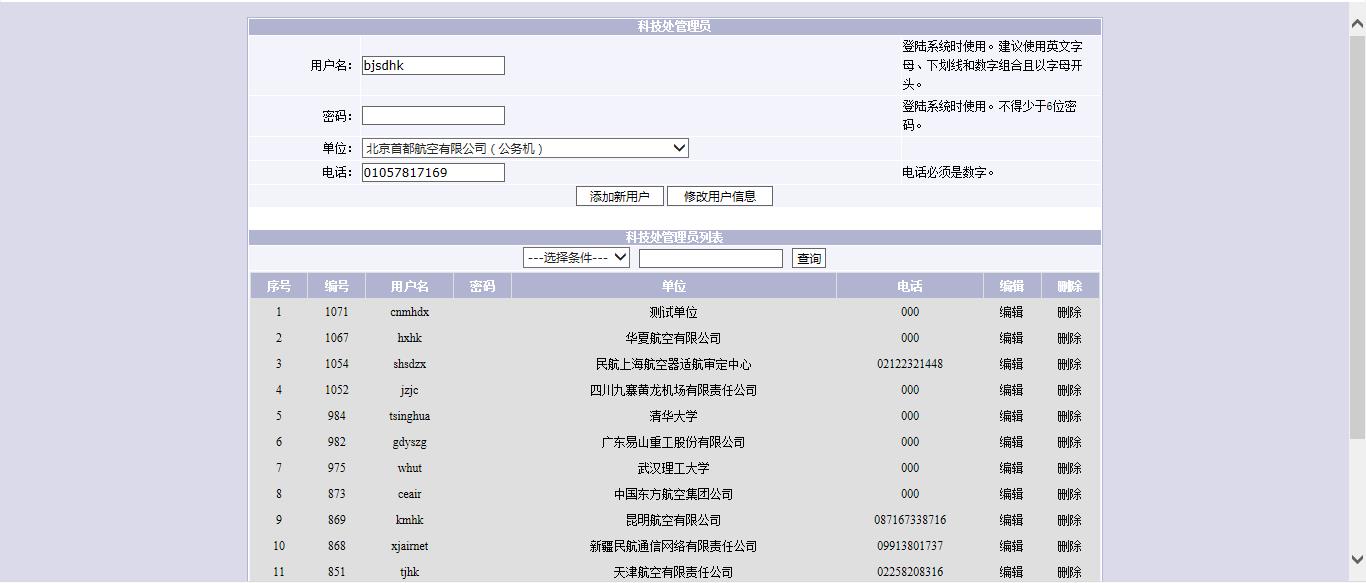This screenshot has height=583, width=1366.
Task: Delete the gdyszg user row
Action: pyautogui.click(x=1069, y=442)
